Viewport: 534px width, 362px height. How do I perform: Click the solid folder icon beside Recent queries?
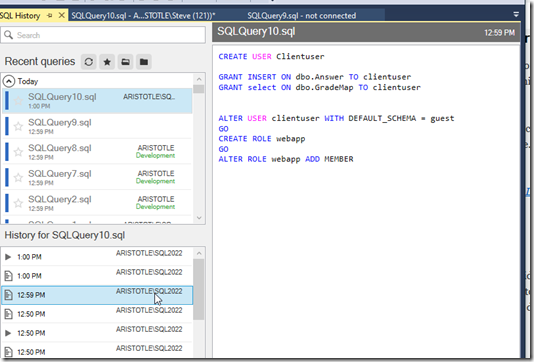(144, 62)
